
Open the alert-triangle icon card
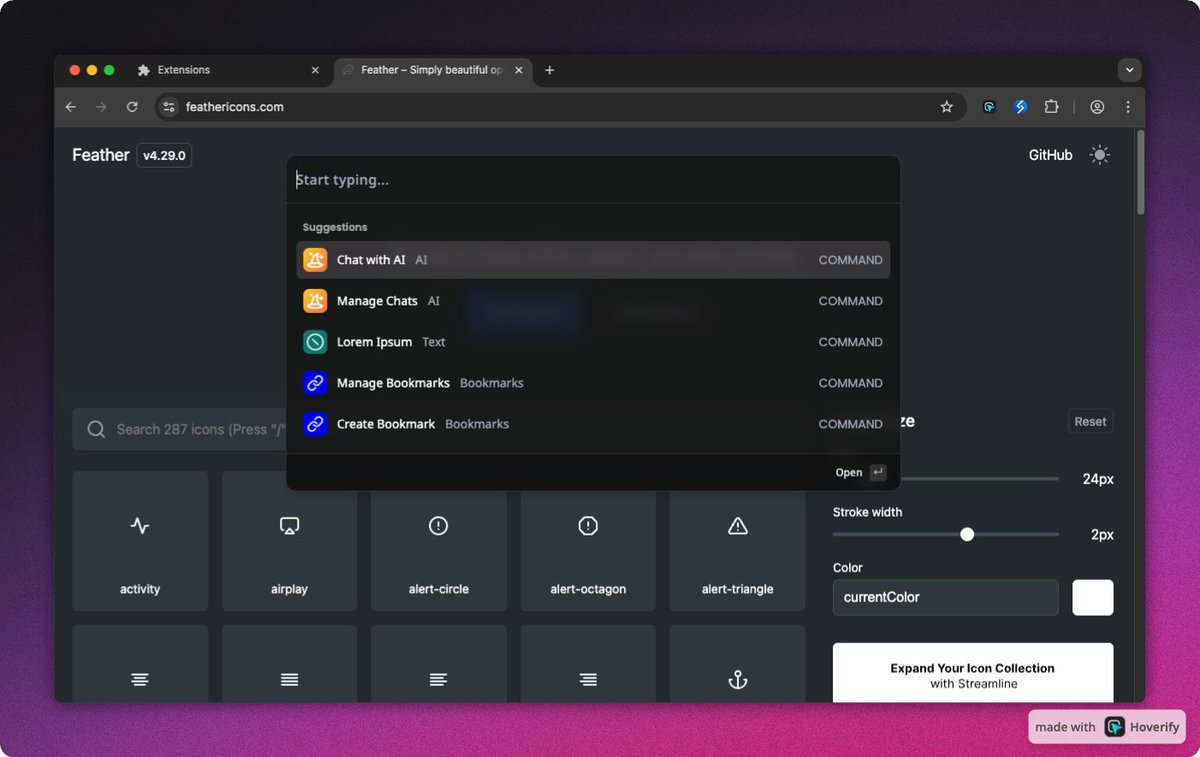[737, 541]
